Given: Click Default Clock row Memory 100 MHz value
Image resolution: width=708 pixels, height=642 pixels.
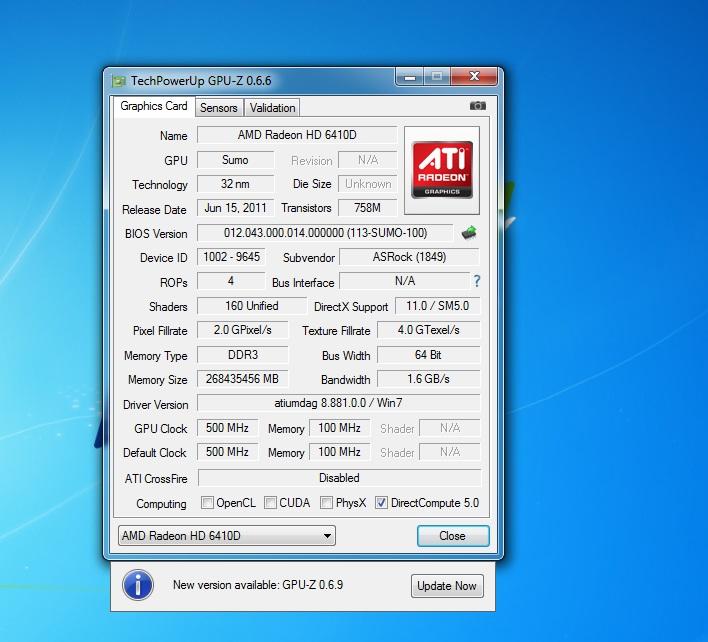Looking at the screenshot, I should click(340, 452).
